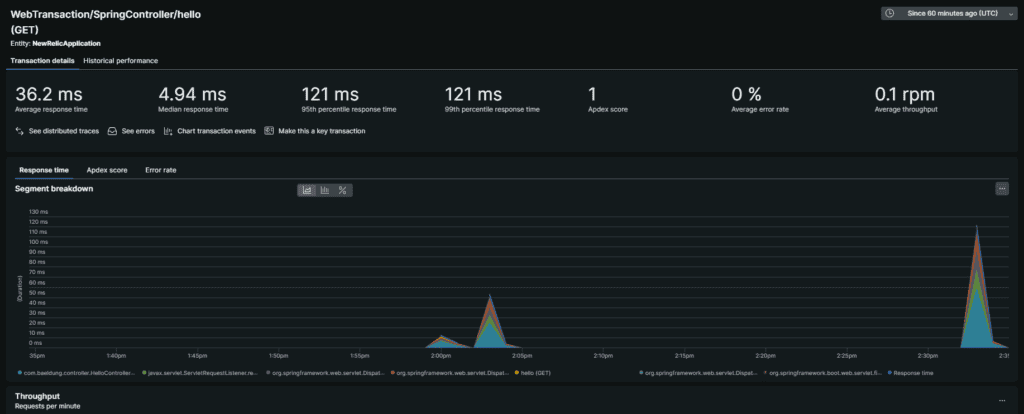The height and width of the screenshot is (414, 1024).
Task: Click the key transaction icon
Action: click(x=270, y=131)
